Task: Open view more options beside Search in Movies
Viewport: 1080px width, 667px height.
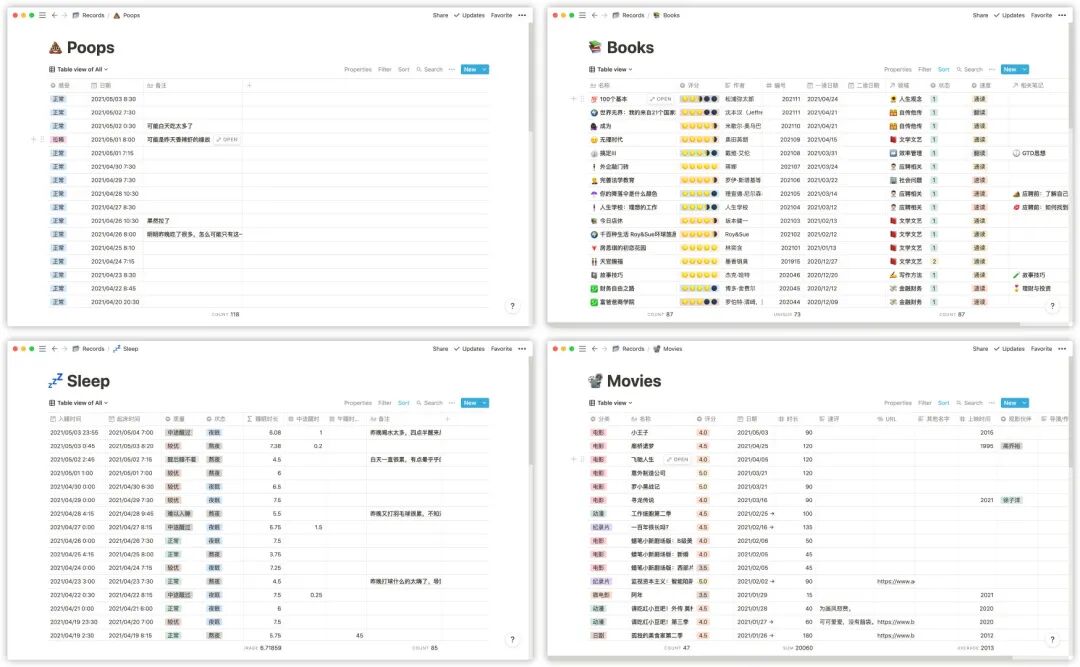Action: pyautogui.click(x=992, y=403)
